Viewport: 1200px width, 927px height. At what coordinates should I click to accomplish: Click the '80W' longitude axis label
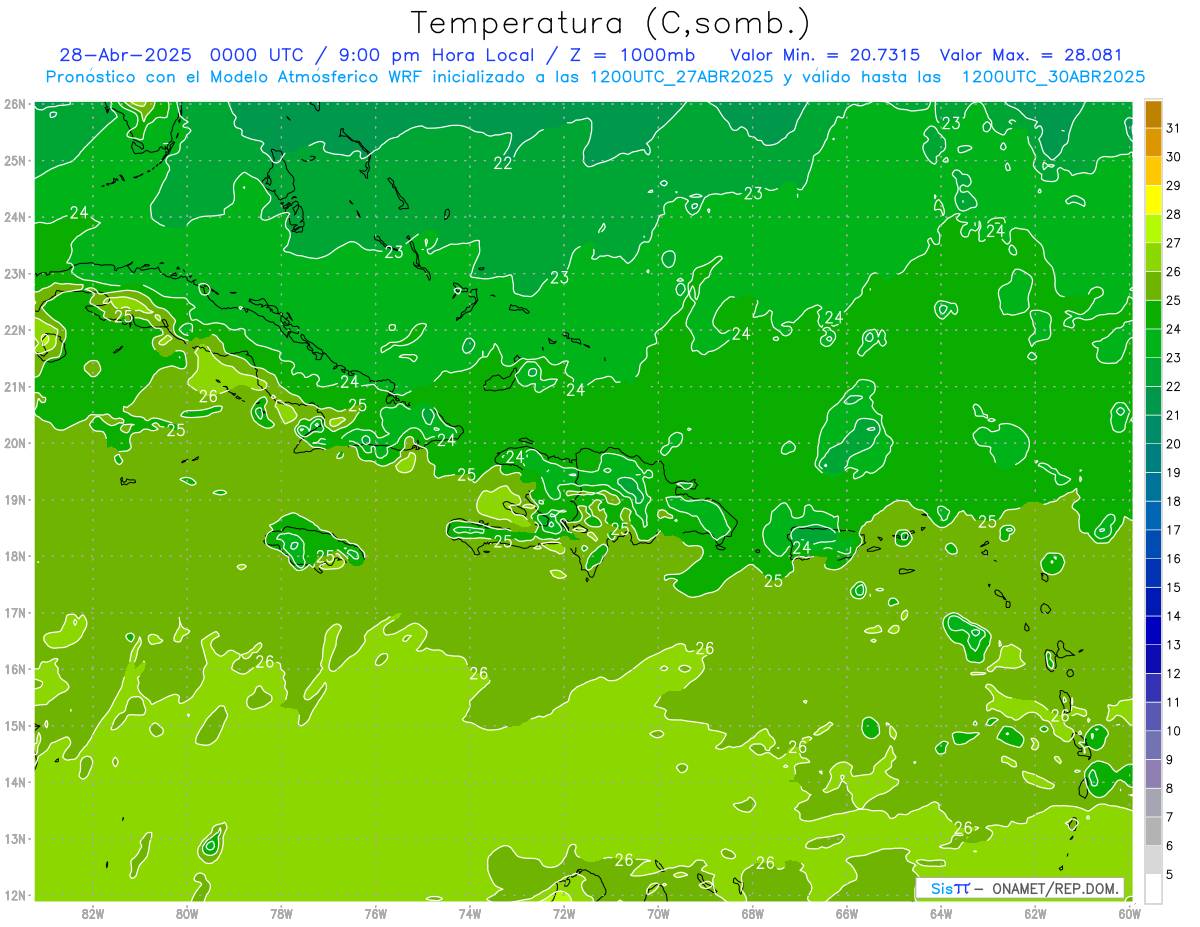(187, 914)
